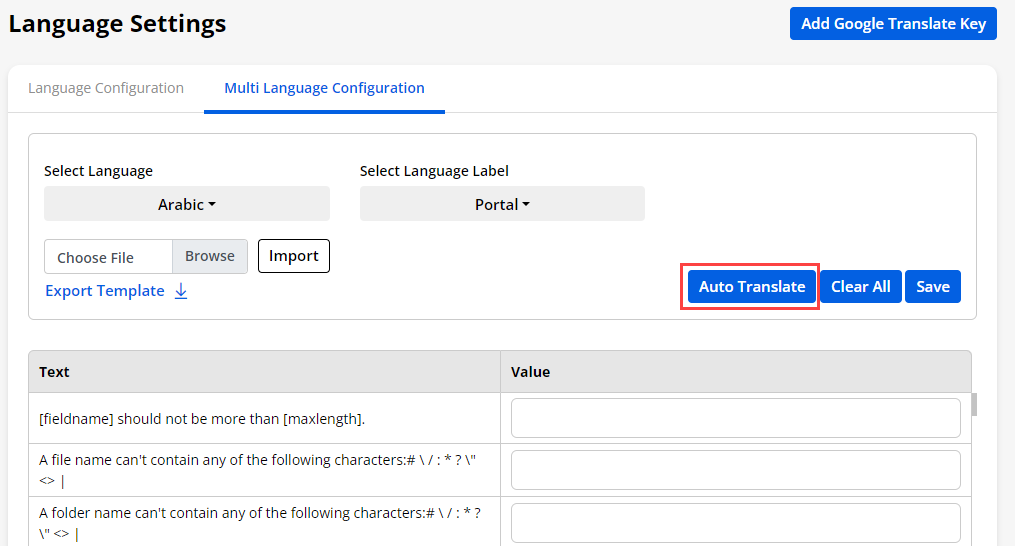
Task: Click the Choose File field
Action: click(x=108, y=257)
